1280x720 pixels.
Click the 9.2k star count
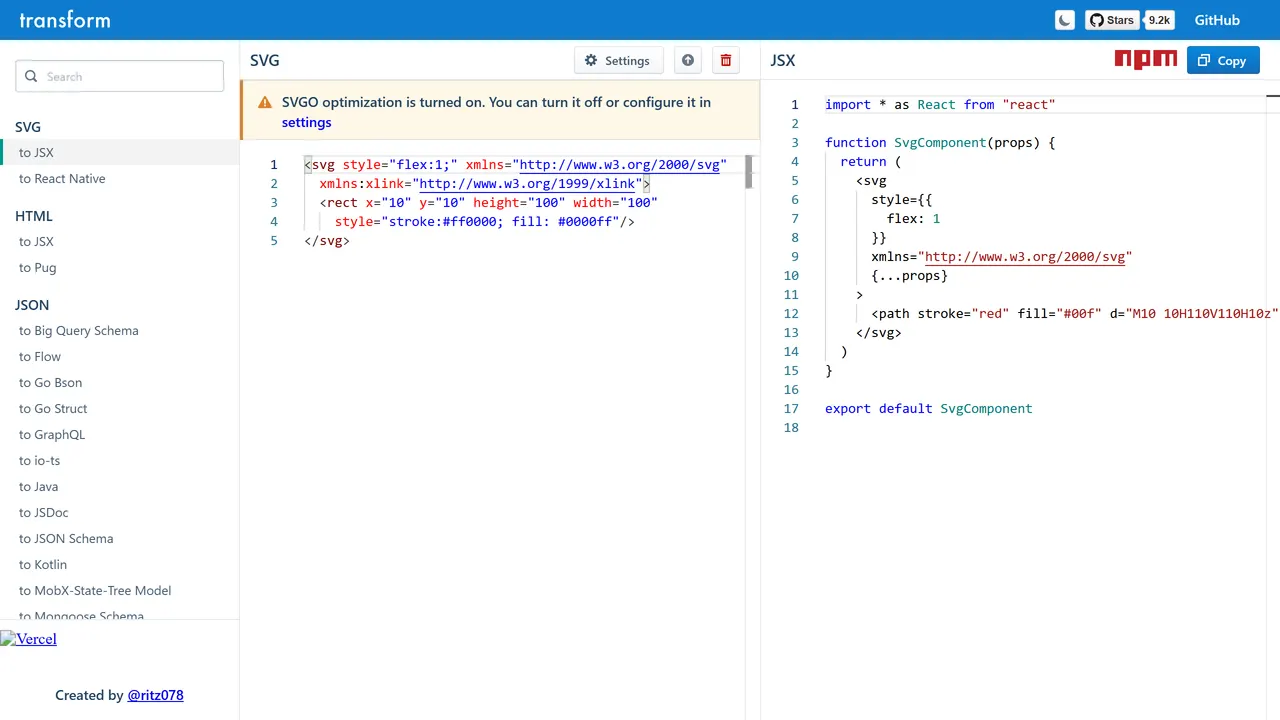coord(1159,20)
